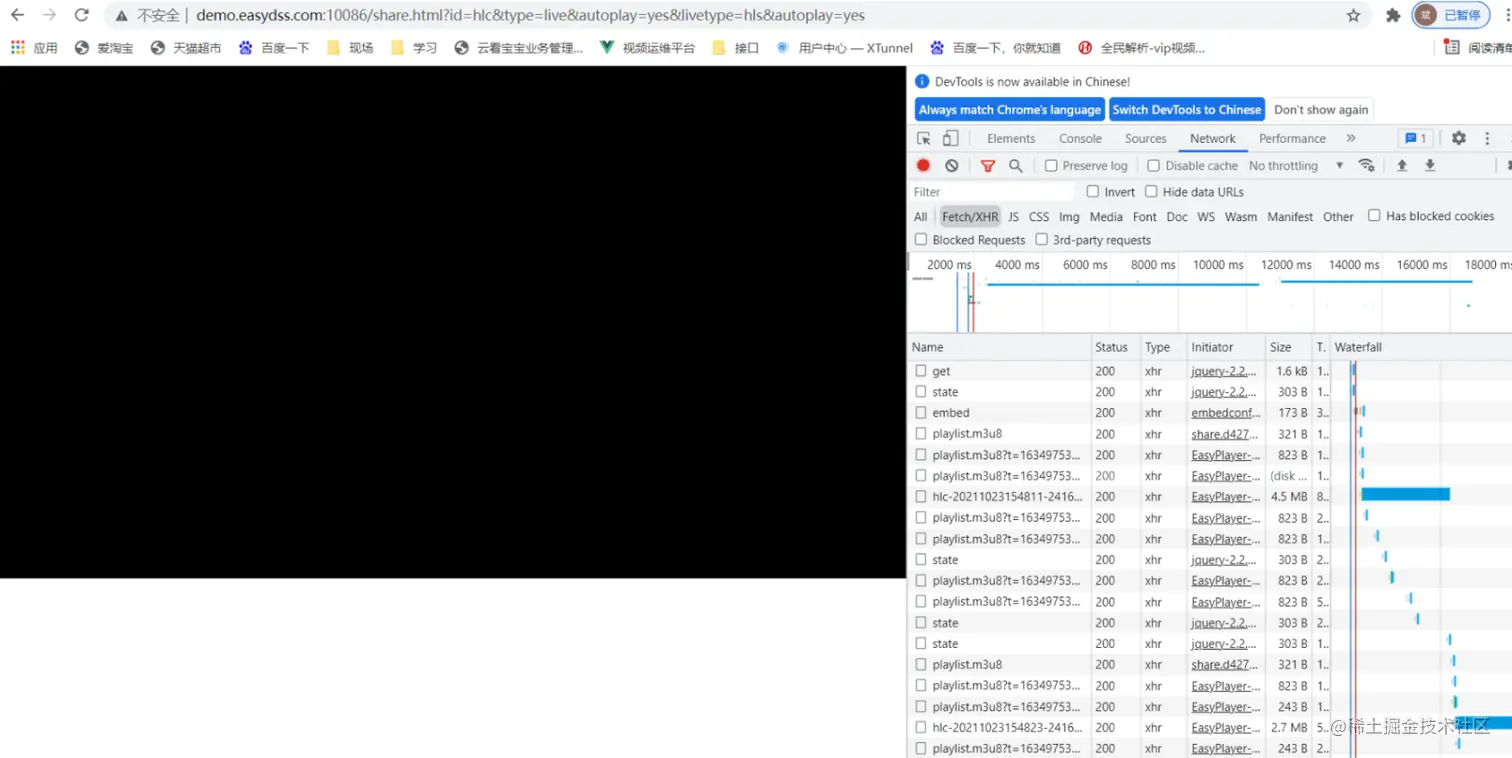Click the 10000 ms marker in network timeline

[x=1218, y=264]
